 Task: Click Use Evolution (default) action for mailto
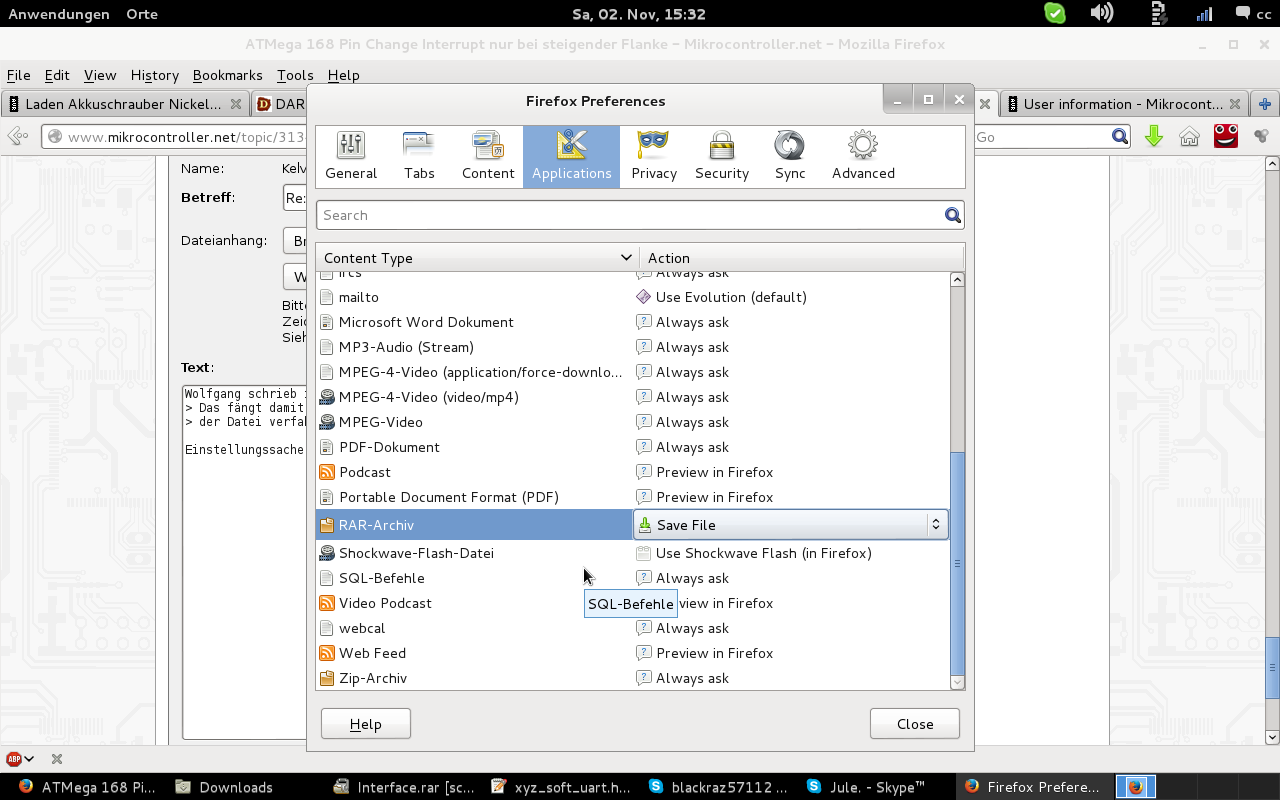pyautogui.click(x=731, y=297)
